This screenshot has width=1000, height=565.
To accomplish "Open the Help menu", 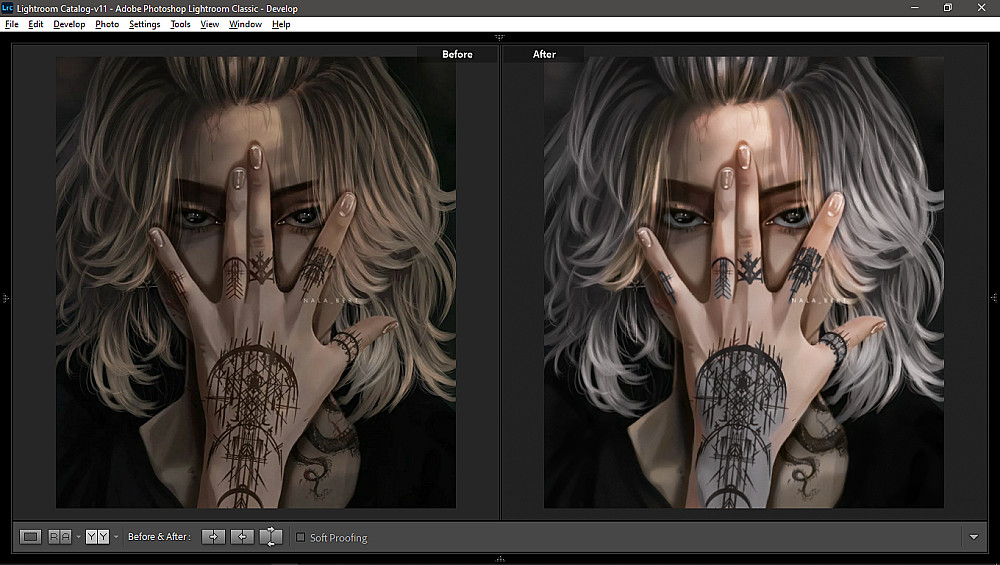I will [281, 24].
